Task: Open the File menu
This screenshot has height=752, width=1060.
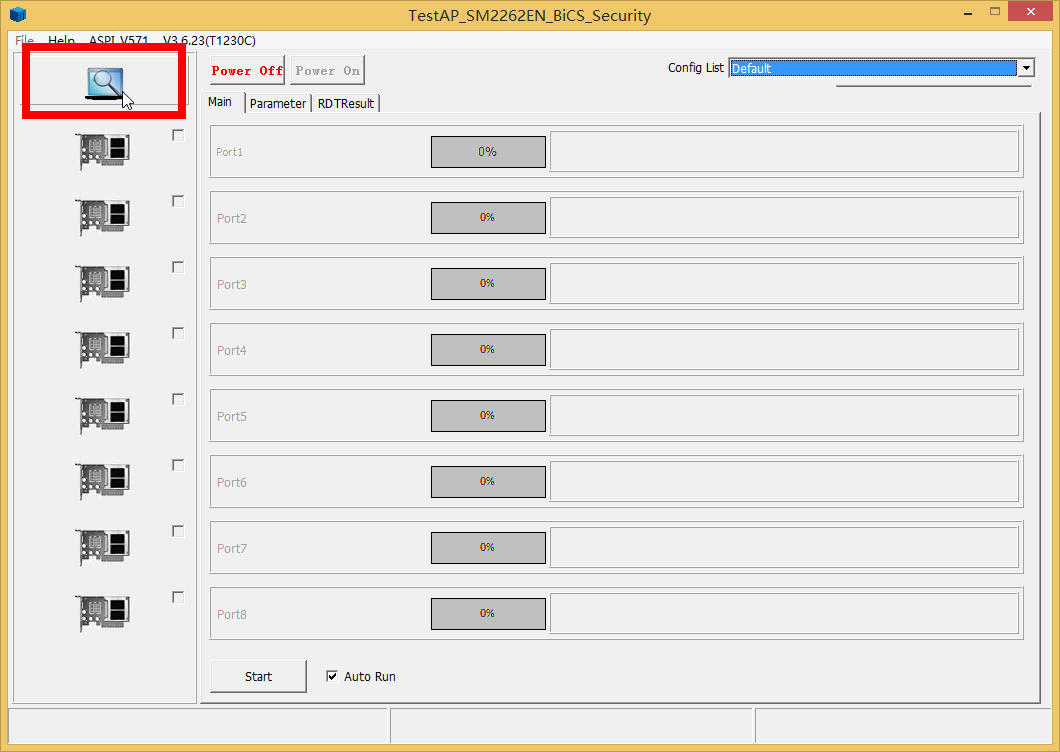Action: tap(25, 41)
